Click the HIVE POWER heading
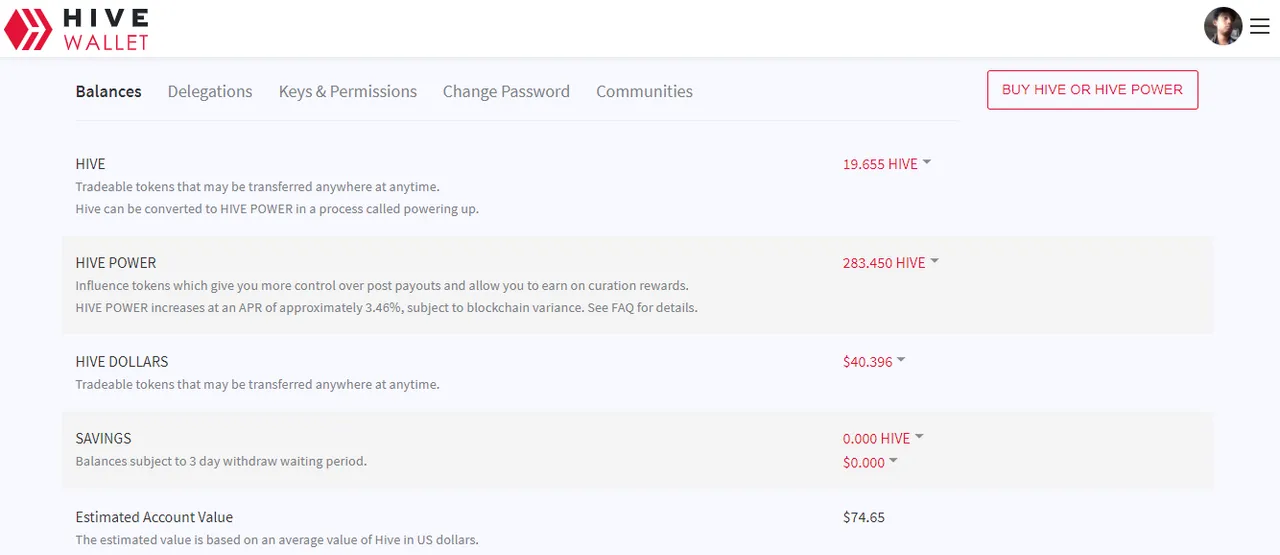Image resolution: width=1280 pixels, height=555 pixels. coord(116,263)
